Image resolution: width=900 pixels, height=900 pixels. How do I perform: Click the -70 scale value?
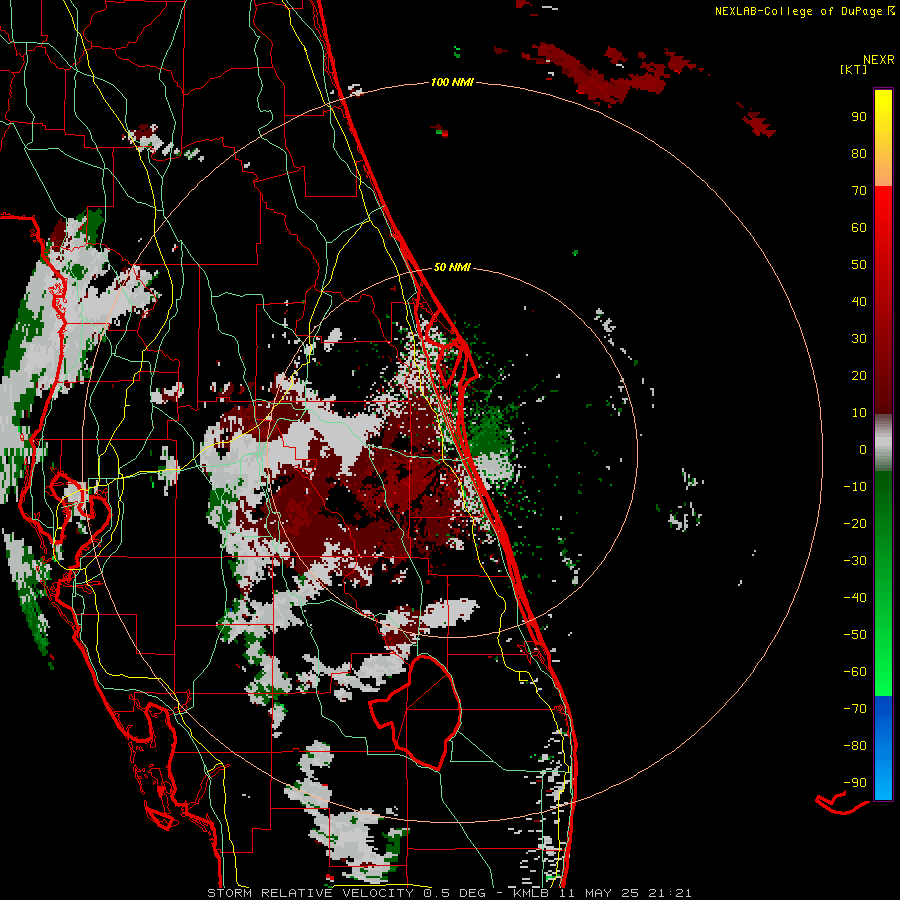tap(855, 709)
